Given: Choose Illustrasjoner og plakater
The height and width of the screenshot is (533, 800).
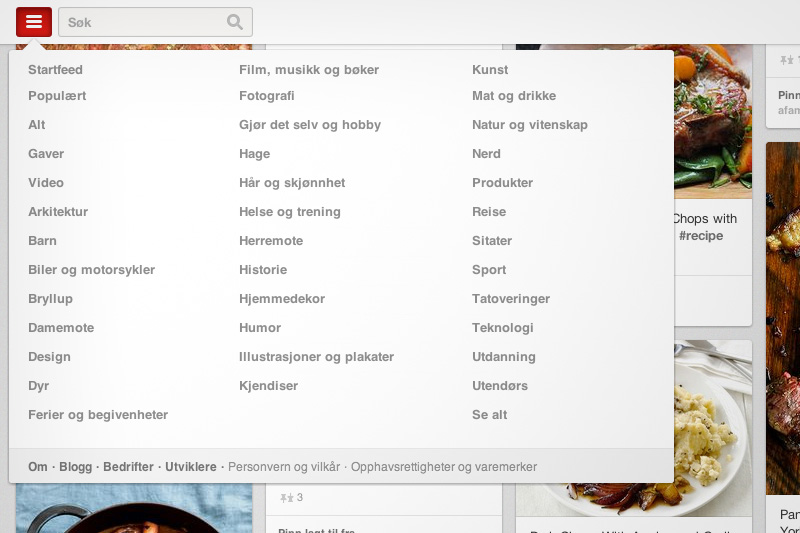Looking at the screenshot, I should pos(317,358).
